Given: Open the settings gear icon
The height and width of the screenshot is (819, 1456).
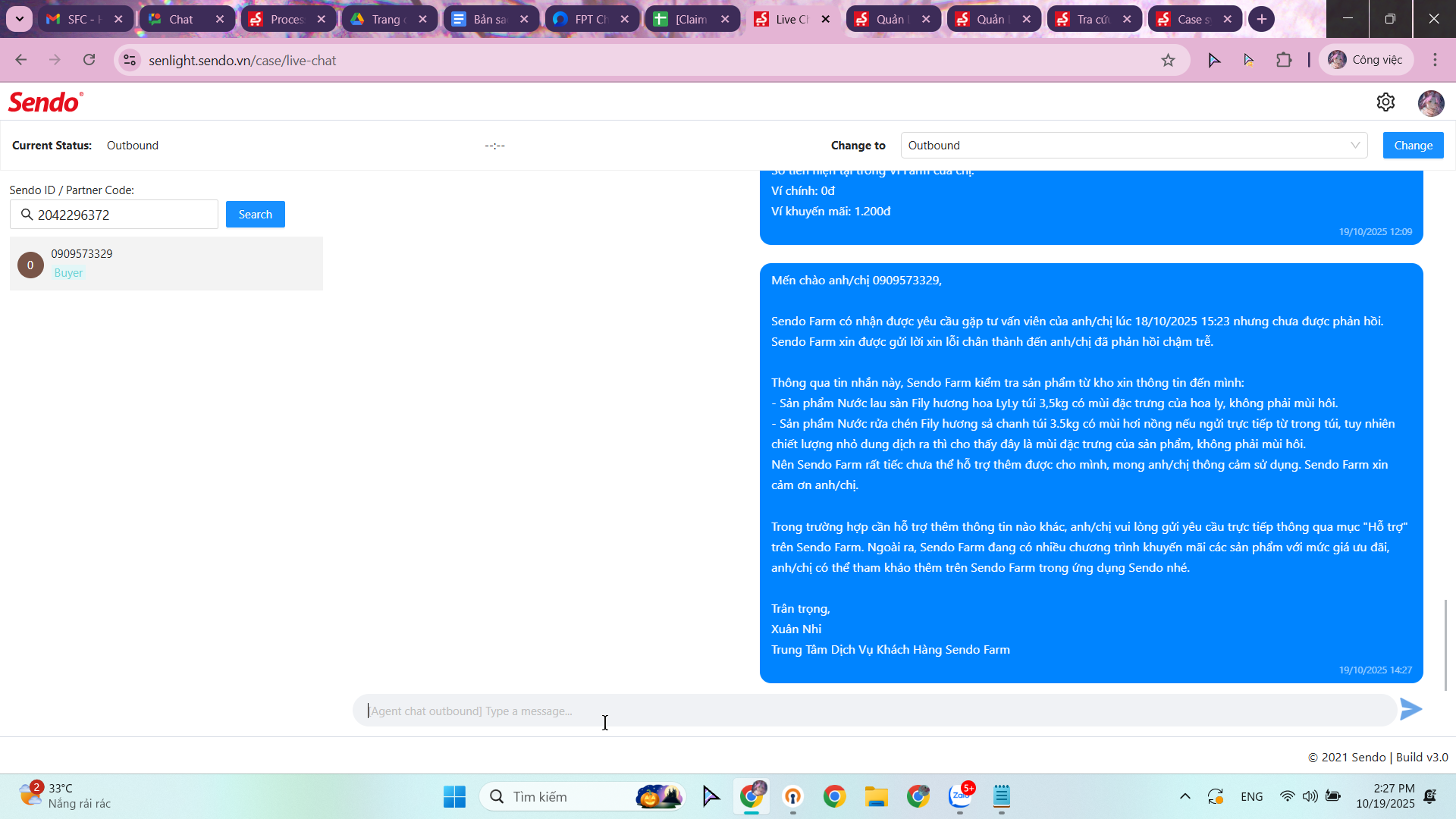Looking at the screenshot, I should coord(1385,102).
